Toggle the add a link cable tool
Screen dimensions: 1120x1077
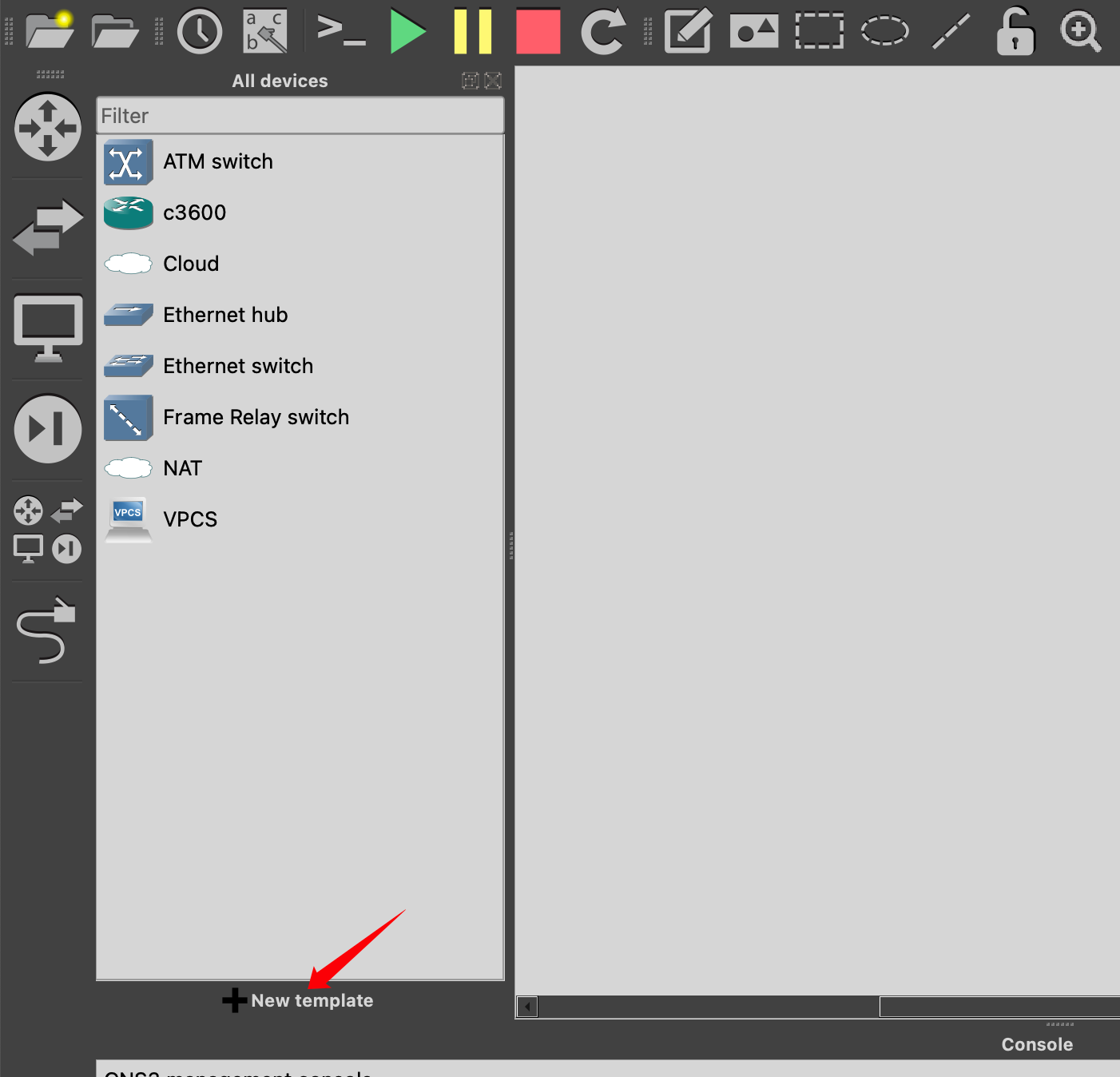(x=47, y=631)
